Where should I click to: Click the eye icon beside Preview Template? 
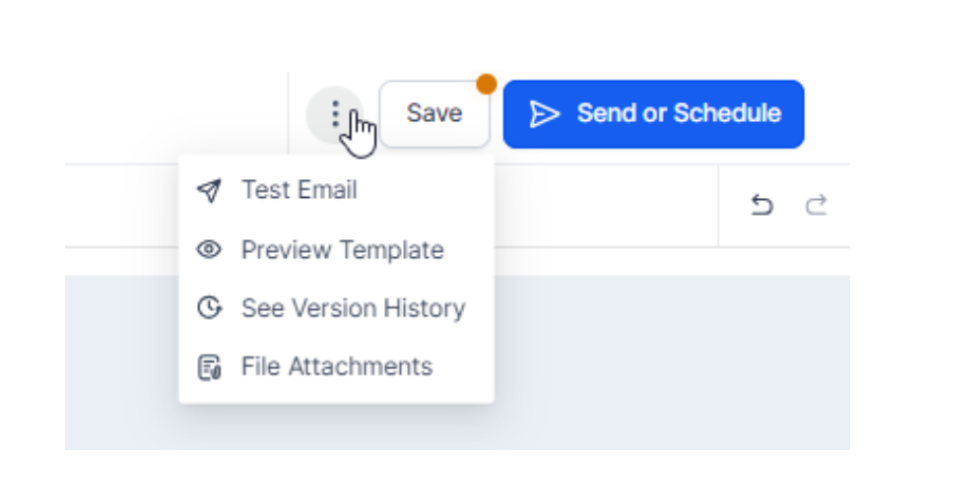(208, 250)
